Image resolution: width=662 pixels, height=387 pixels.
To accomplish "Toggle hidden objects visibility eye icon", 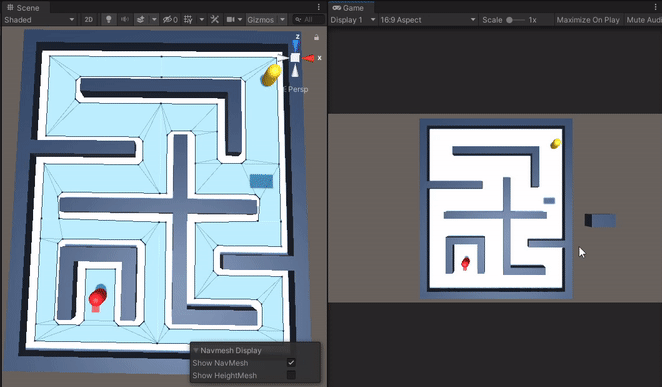I will click(x=170, y=20).
